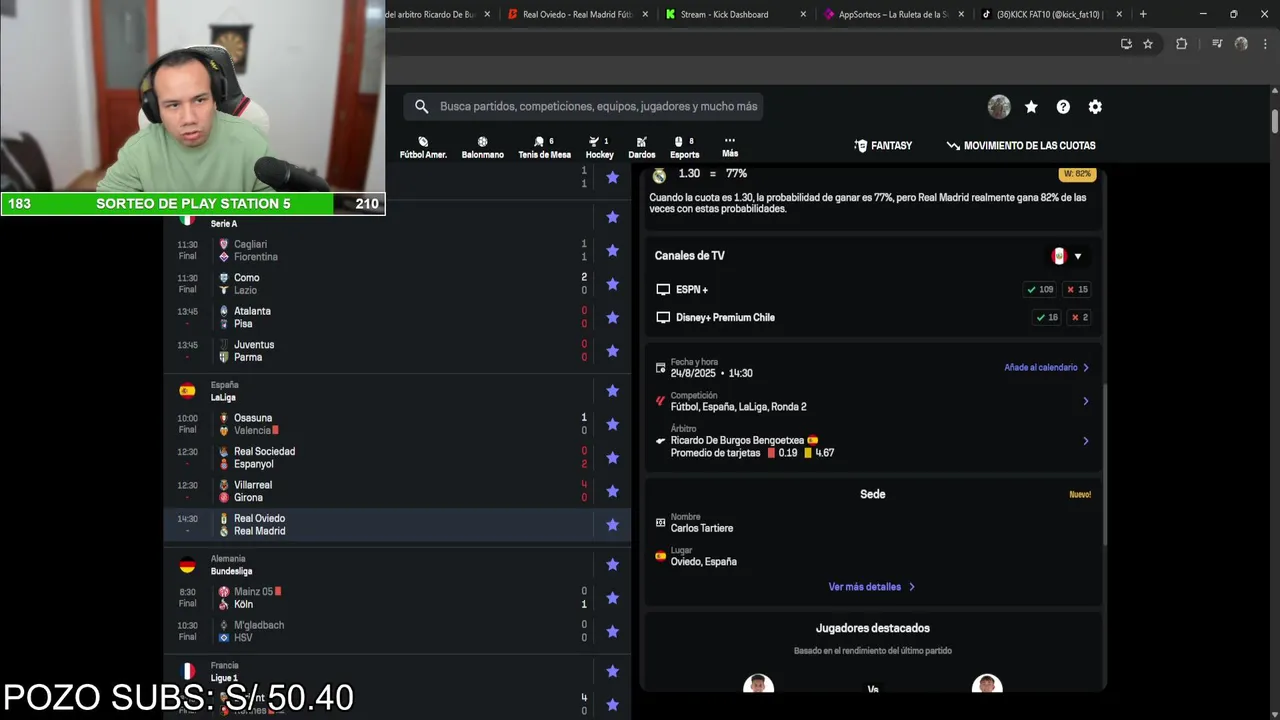Screen dimensions: 1280x720
Task: Select the Esports sport icon
Action: point(684,147)
